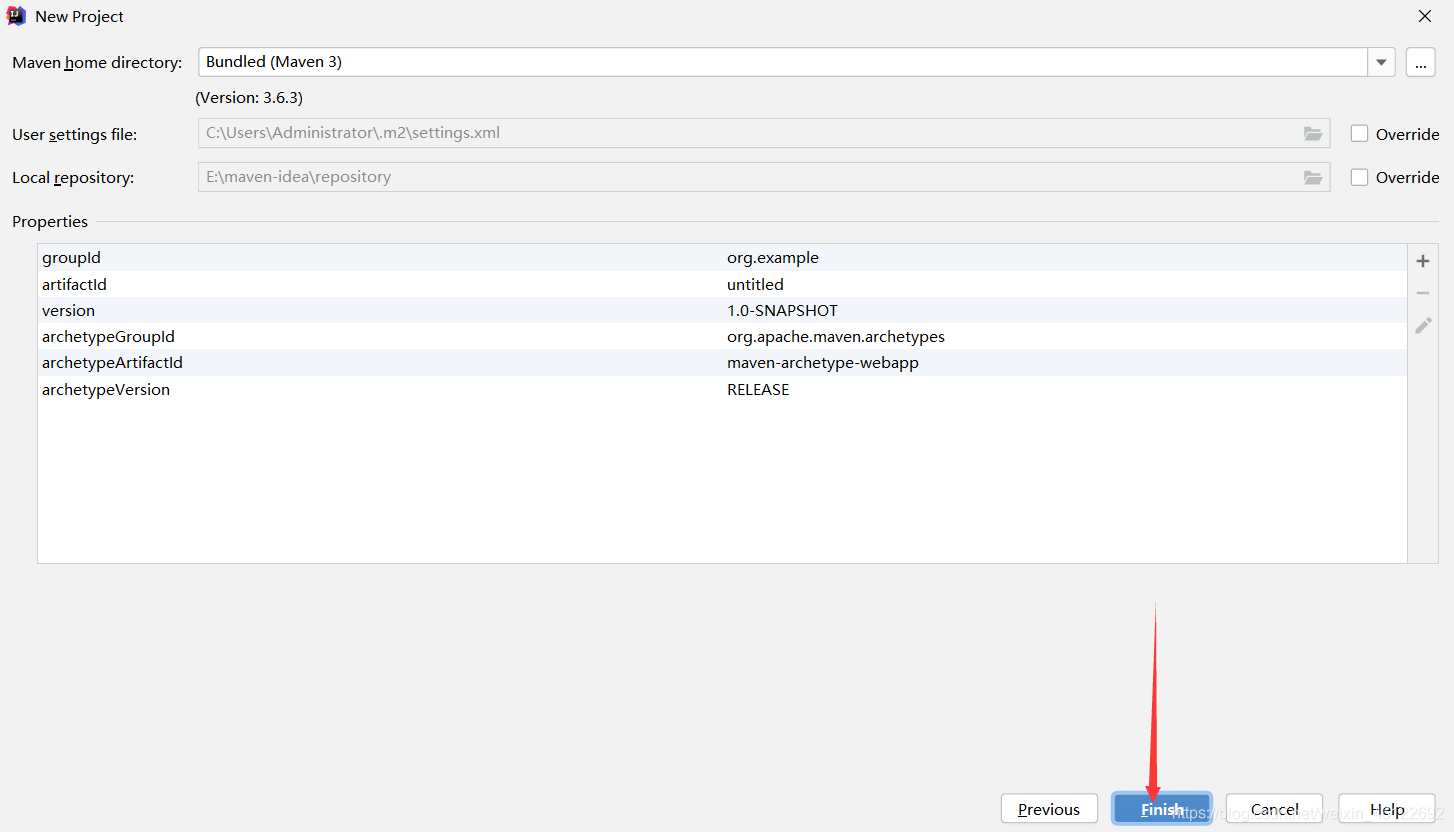Image resolution: width=1454 pixels, height=832 pixels.
Task: Click the 1.0-SNAPSHOT value cell
Action: [782, 310]
